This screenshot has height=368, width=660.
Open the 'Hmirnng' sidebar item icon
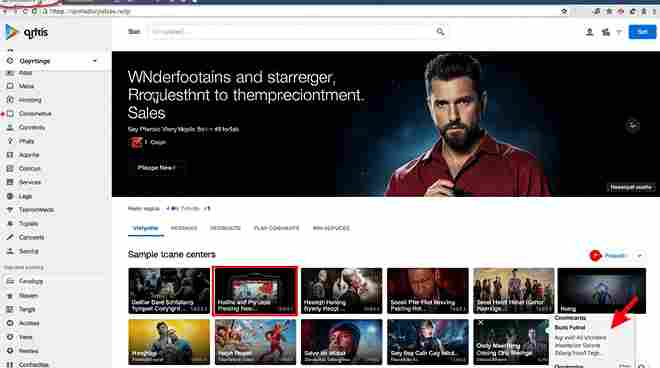[10, 100]
